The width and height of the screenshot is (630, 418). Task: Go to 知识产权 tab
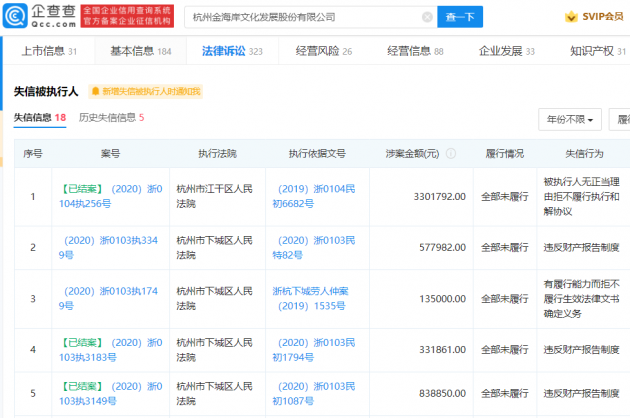(x=598, y=51)
